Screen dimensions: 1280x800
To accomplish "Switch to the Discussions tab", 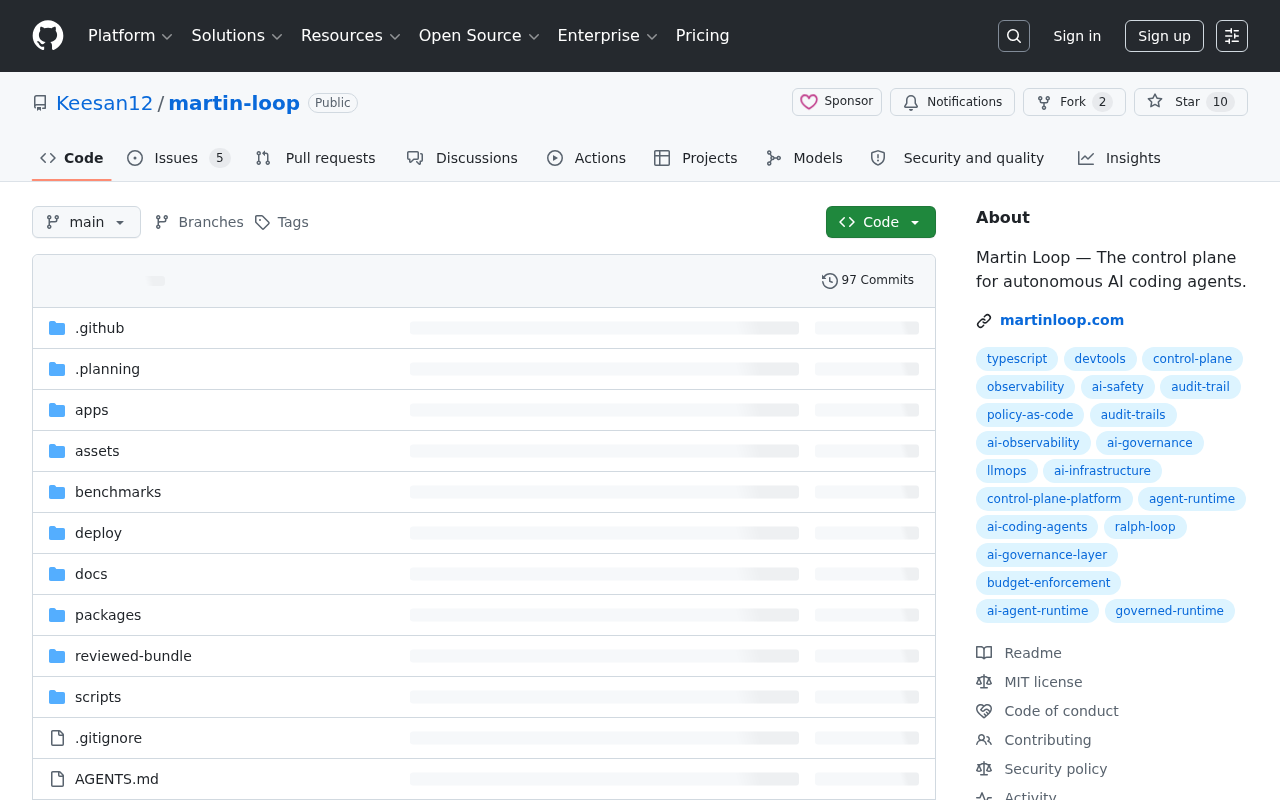I will (462, 158).
